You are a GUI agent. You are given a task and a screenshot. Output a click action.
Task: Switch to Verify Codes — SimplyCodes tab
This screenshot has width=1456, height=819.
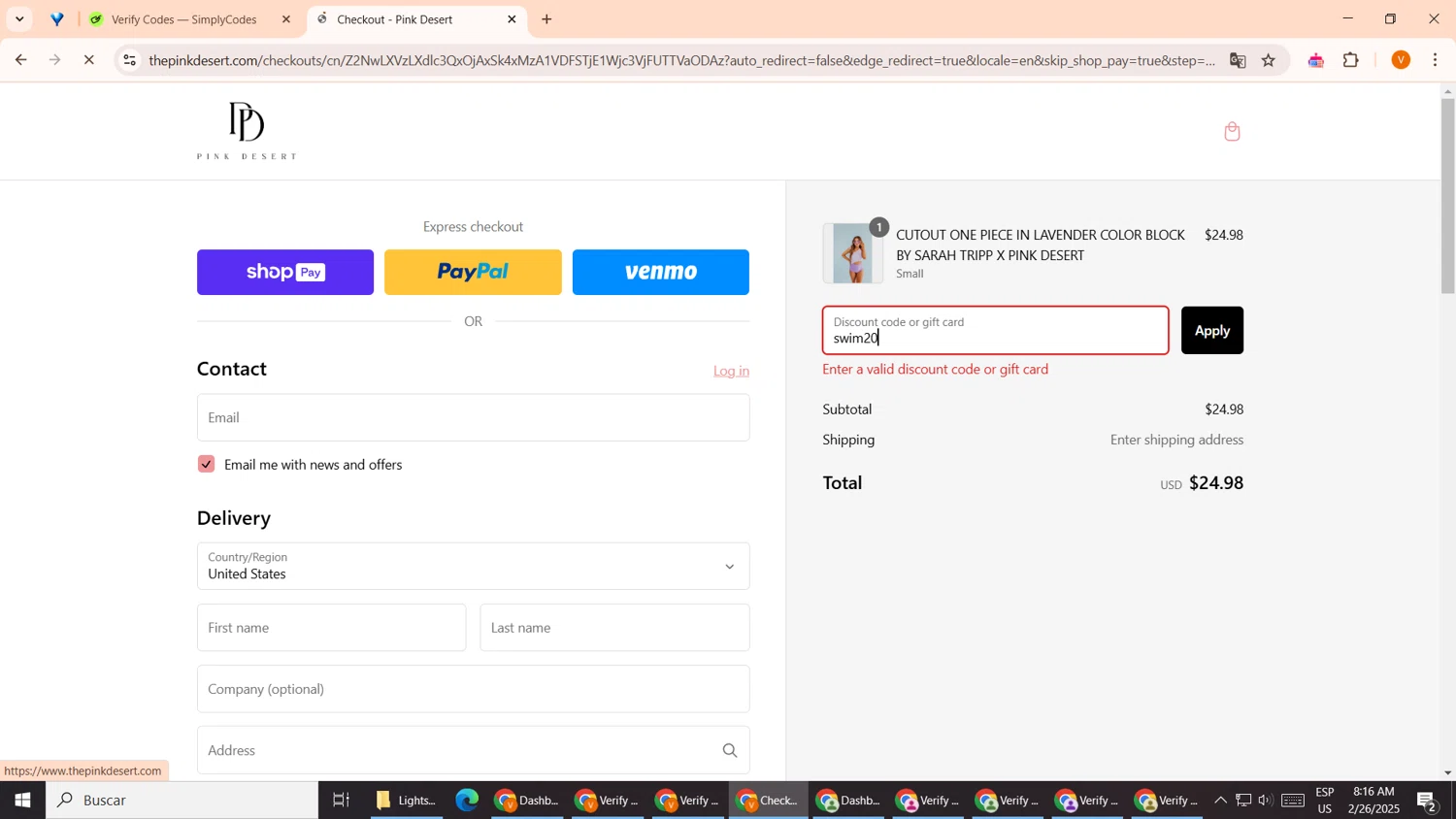click(183, 19)
